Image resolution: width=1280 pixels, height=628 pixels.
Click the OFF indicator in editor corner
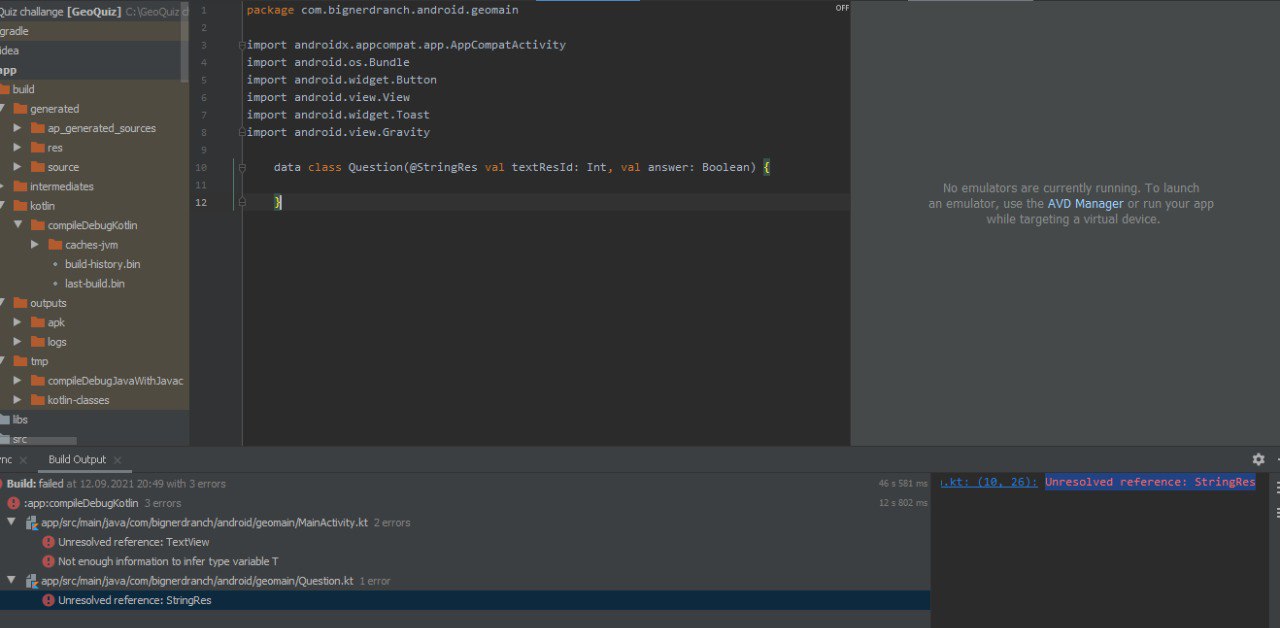click(x=842, y=8)
